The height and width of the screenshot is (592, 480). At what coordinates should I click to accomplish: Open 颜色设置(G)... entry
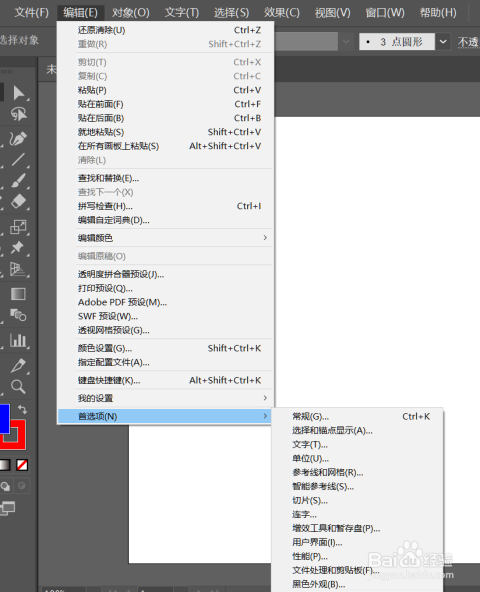click(x=165, y=348)
